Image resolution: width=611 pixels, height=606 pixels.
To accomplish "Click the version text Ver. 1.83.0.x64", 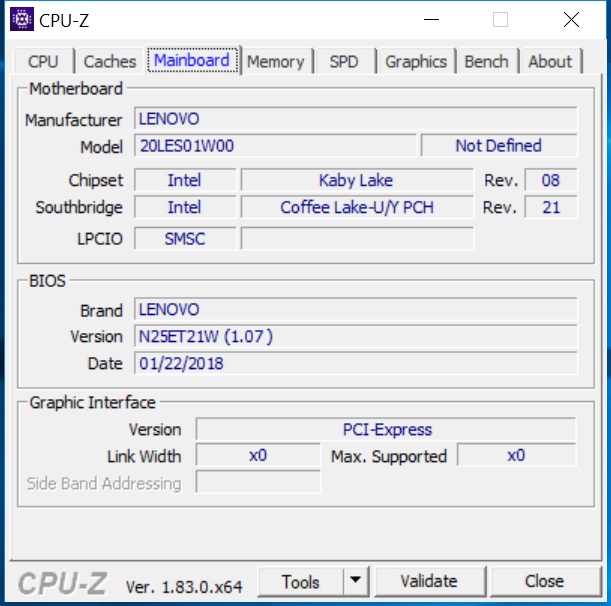I will pyautogui.click(x=184, y=587).
